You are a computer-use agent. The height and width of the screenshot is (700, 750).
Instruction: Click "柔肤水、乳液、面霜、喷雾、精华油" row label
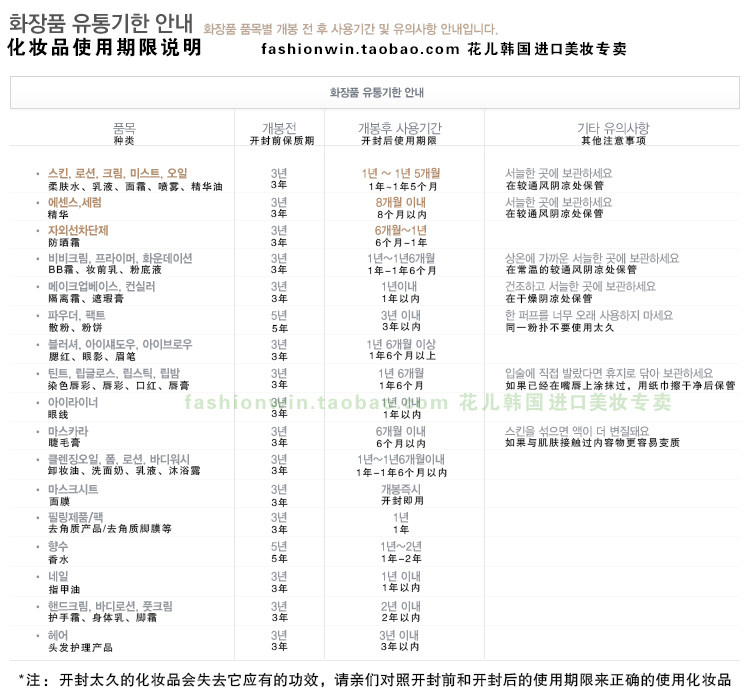[135, 187]
